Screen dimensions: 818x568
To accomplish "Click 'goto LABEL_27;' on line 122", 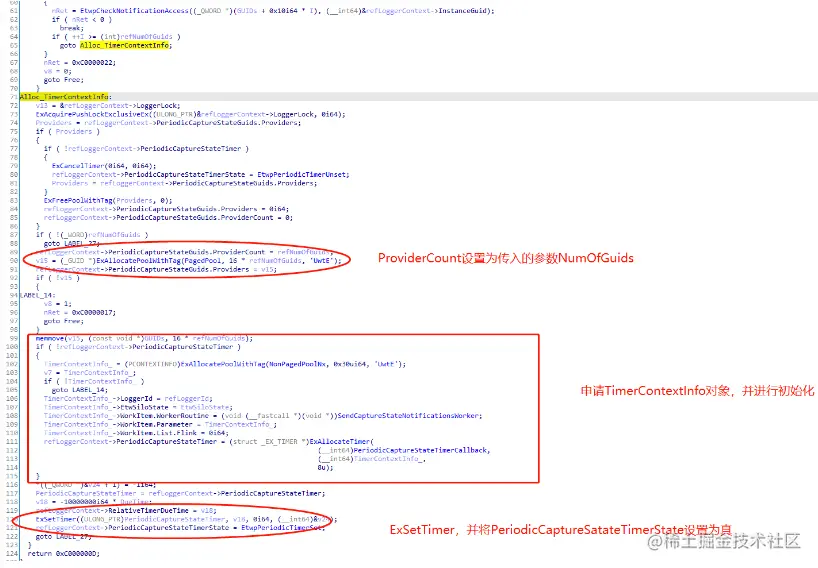I will (64, 537).
